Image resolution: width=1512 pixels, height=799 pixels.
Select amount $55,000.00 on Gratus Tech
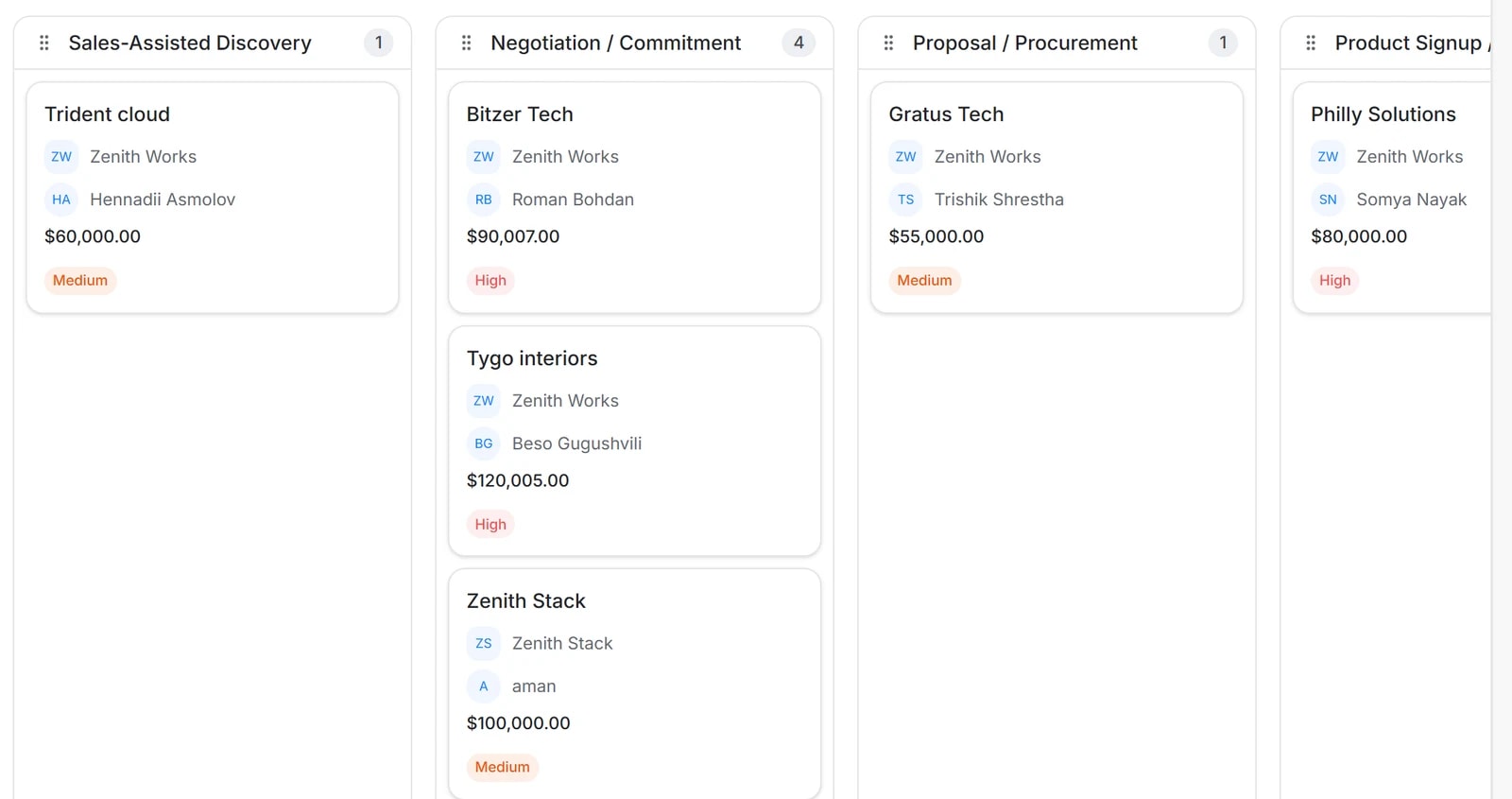coord(936,236)
